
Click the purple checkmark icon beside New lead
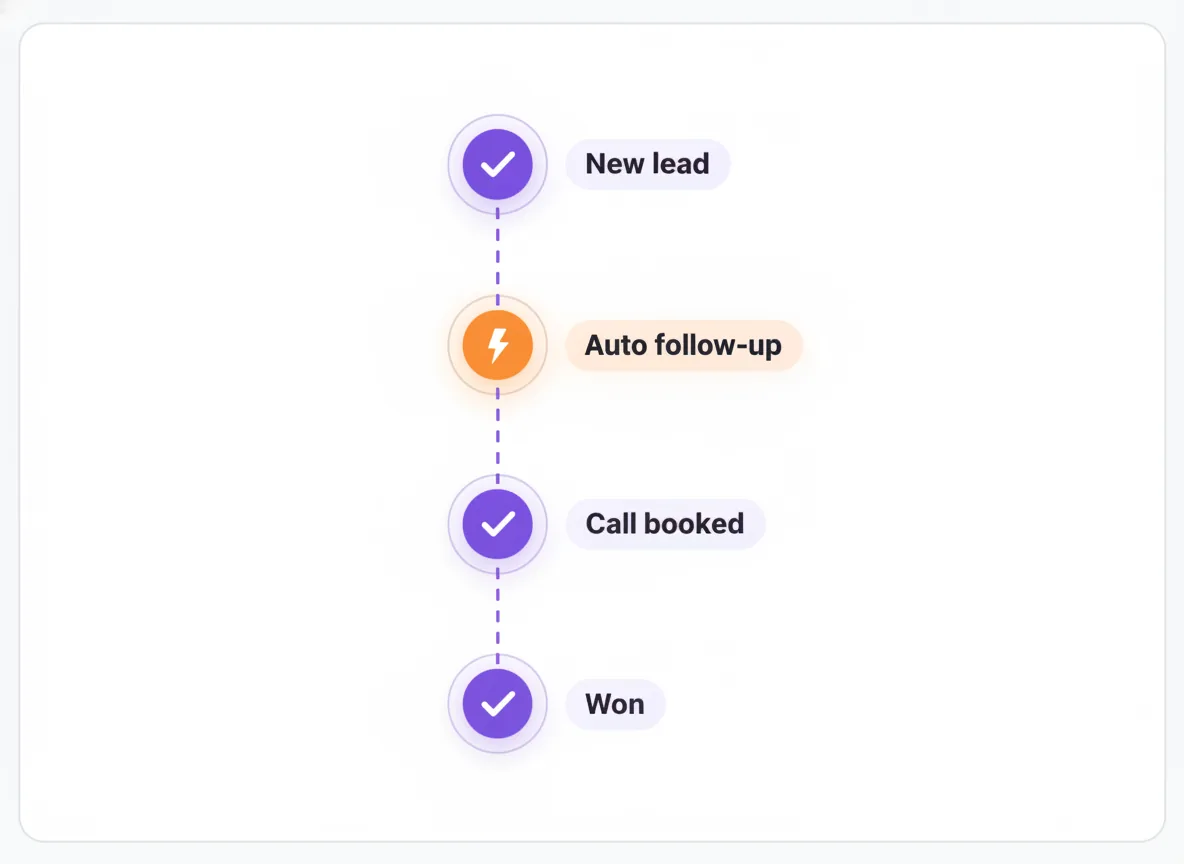498,164
